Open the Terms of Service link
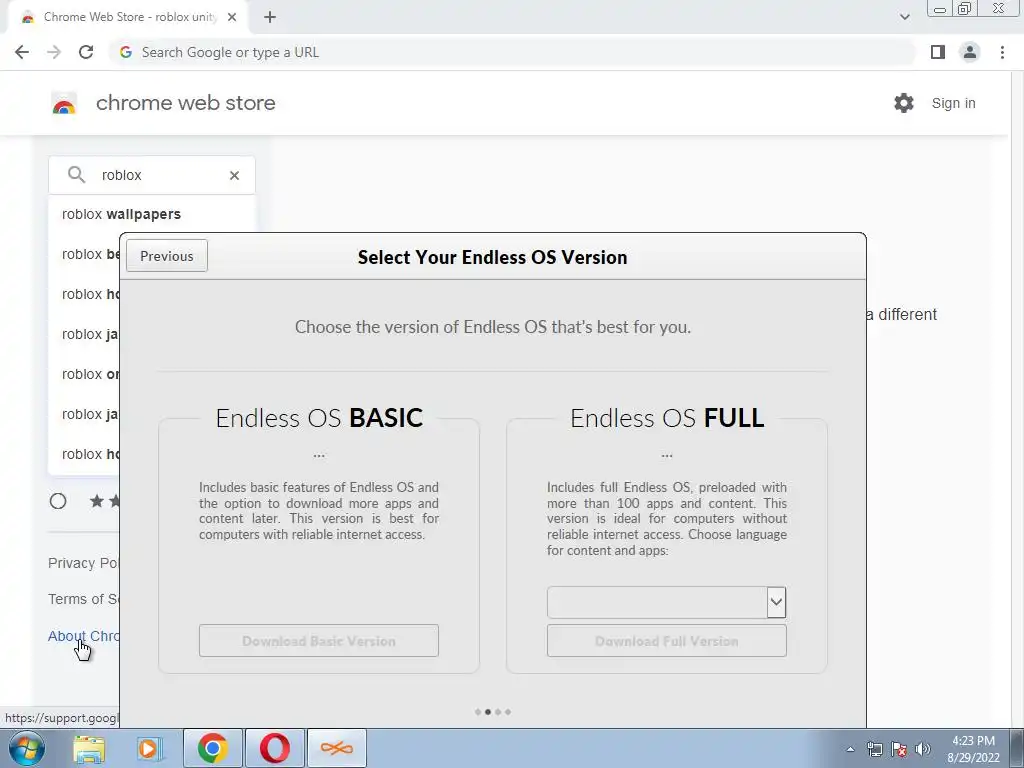Image resolution: width=1024 pixels, height=768 pixels. click(x=84, y=599)
